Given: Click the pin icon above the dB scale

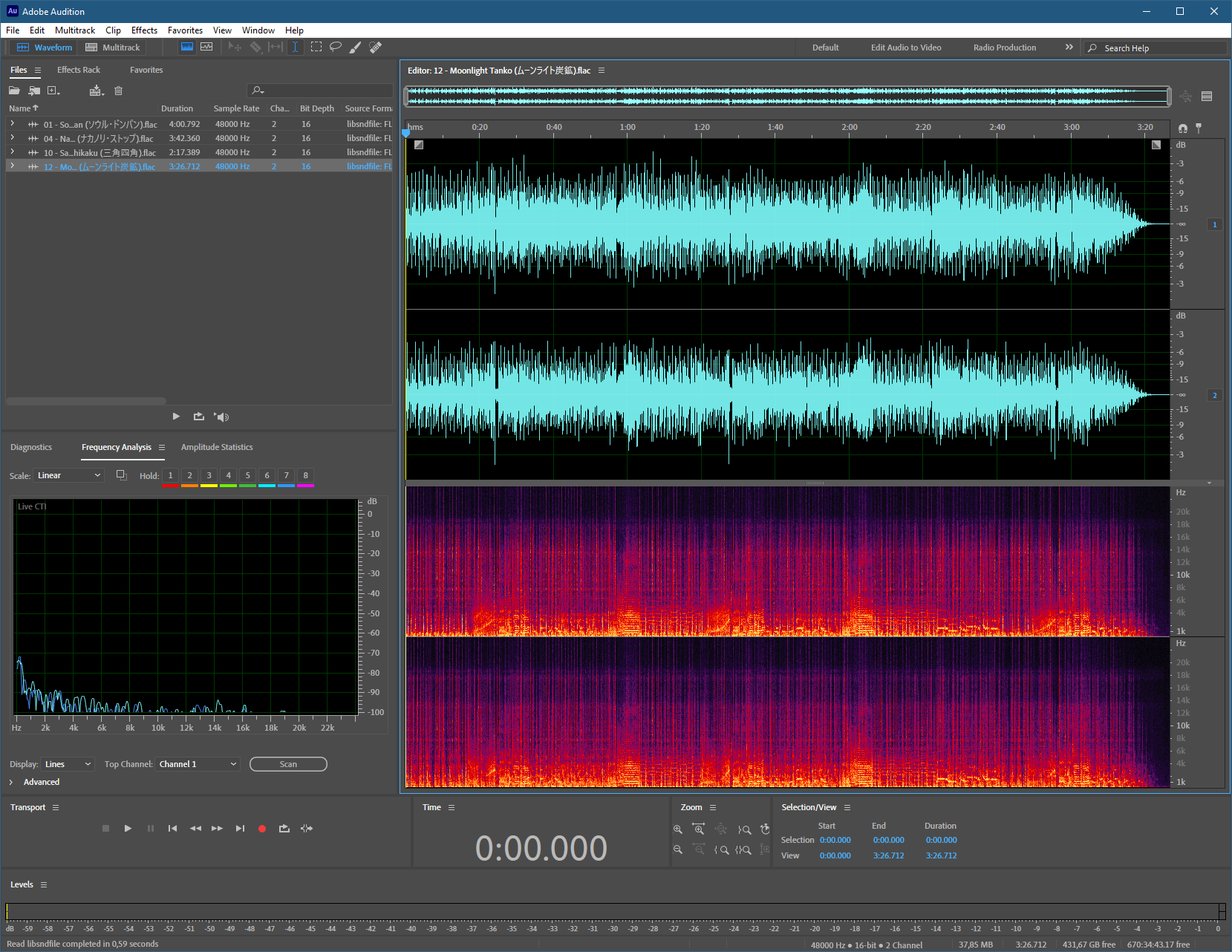Looking at the screenshot, I should coord(1199,128).
